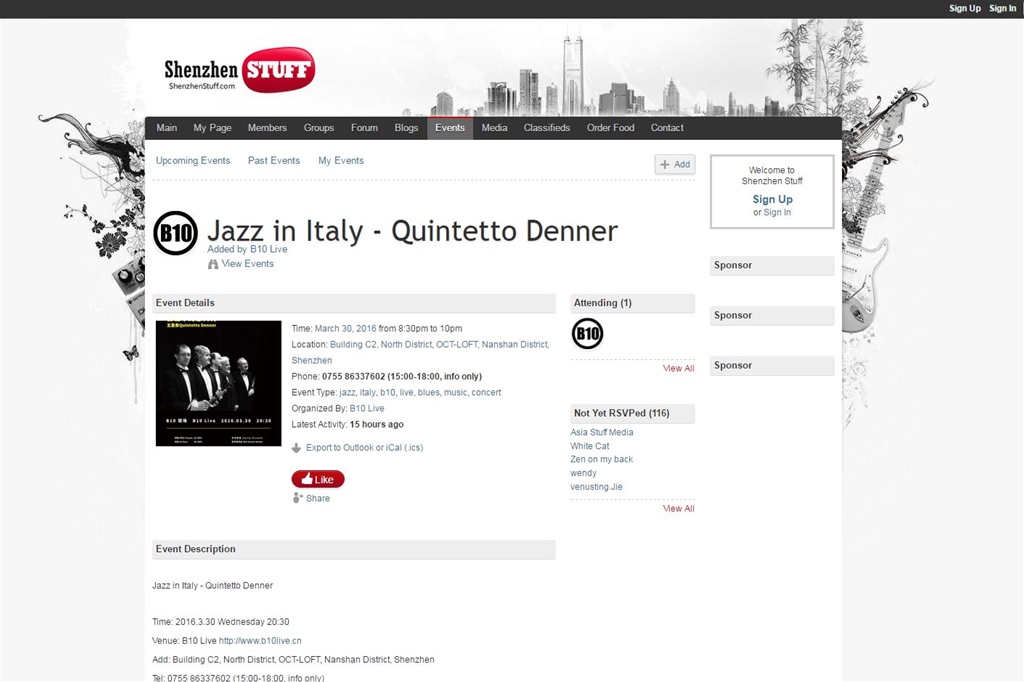Open 'Zen on my back' profile
Screen dimensions: 1024x682
pyautogui.click(x=601, y=459)
